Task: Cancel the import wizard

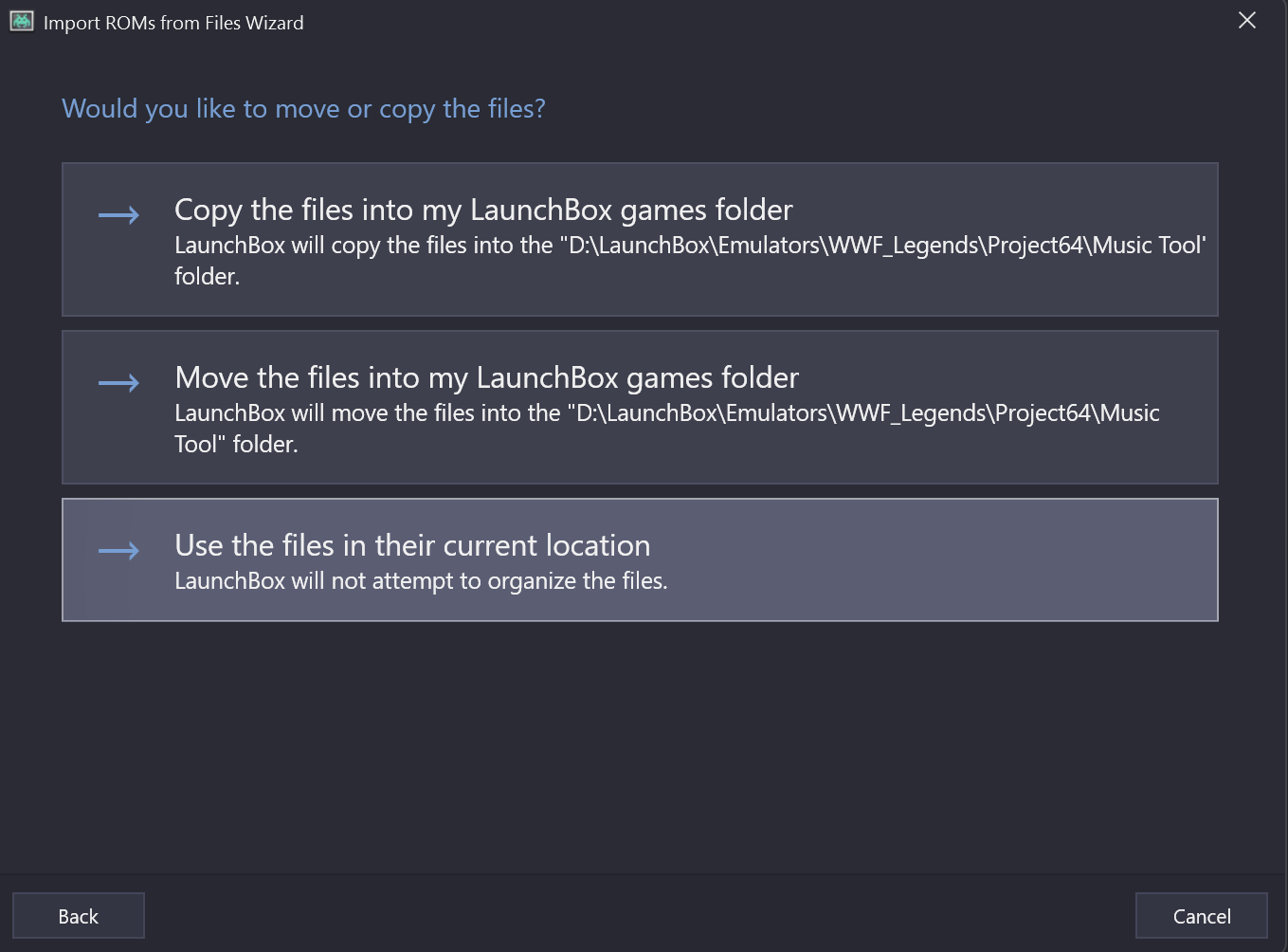Action: point(1202,916)
